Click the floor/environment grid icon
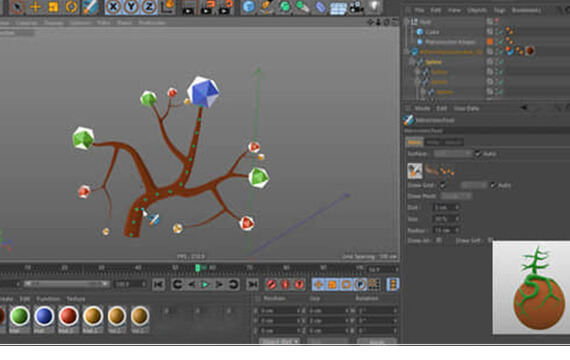This screenshot has height=360, width=570. (338, 8)
